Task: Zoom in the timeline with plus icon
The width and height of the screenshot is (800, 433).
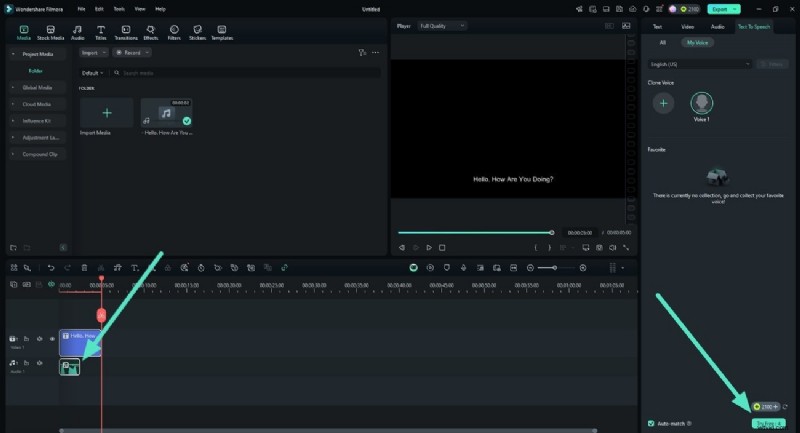Action: pyautogui.click(x=583, y=268)
